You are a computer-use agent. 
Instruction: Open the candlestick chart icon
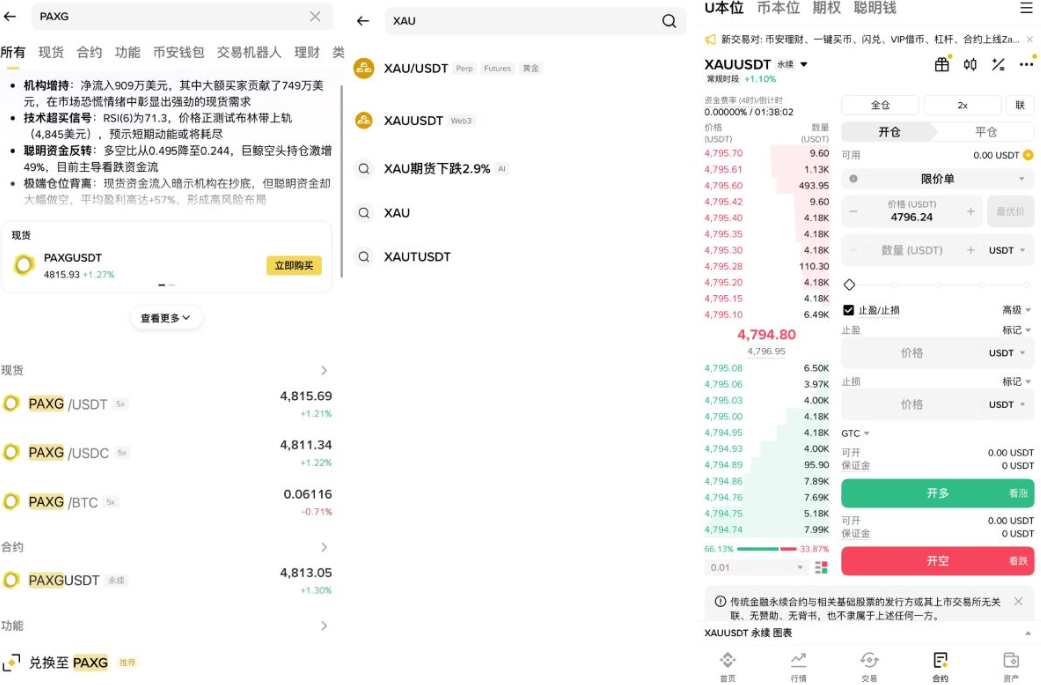coord(970,64)
